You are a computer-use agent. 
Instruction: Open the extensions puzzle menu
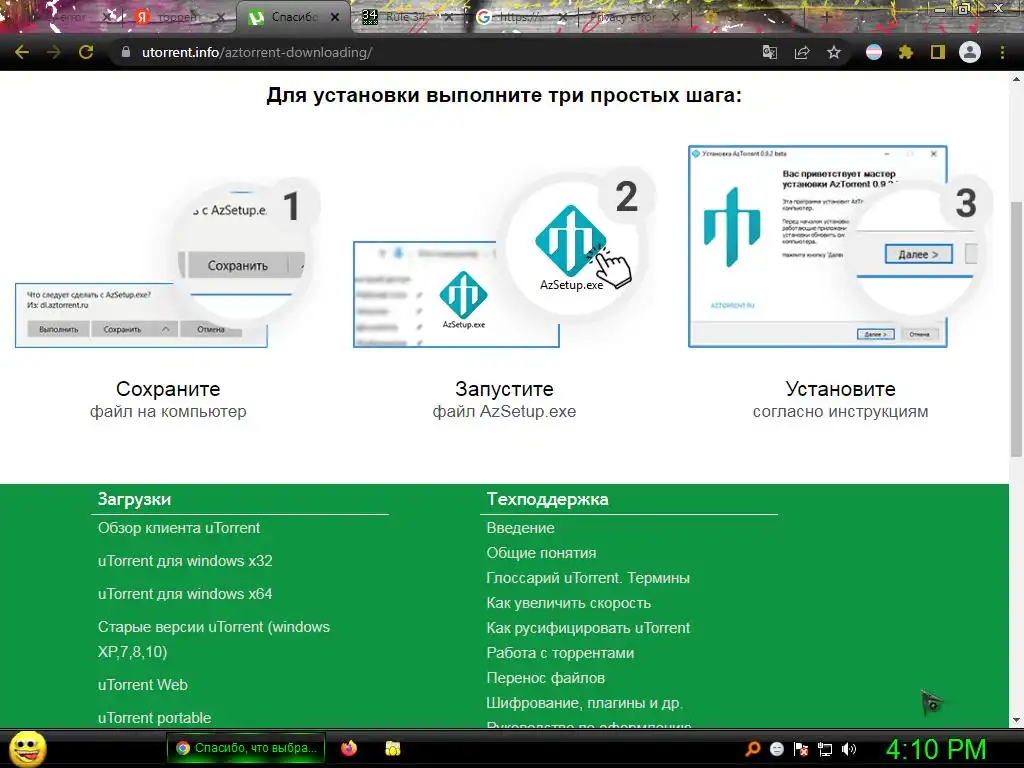906,52
